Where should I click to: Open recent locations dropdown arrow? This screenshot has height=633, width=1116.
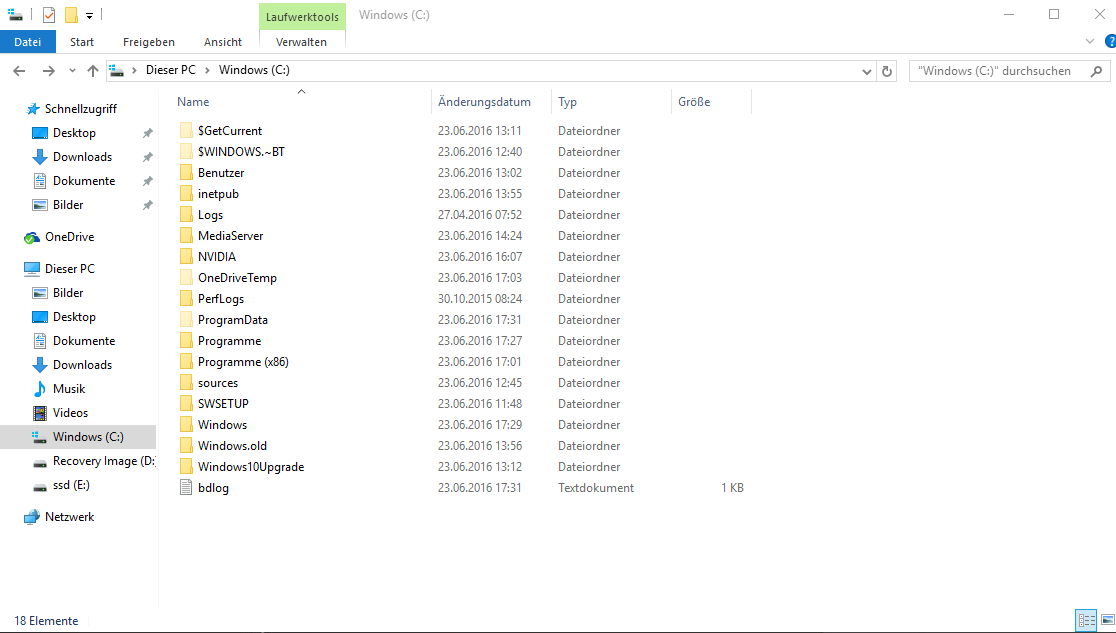(72, 70)
